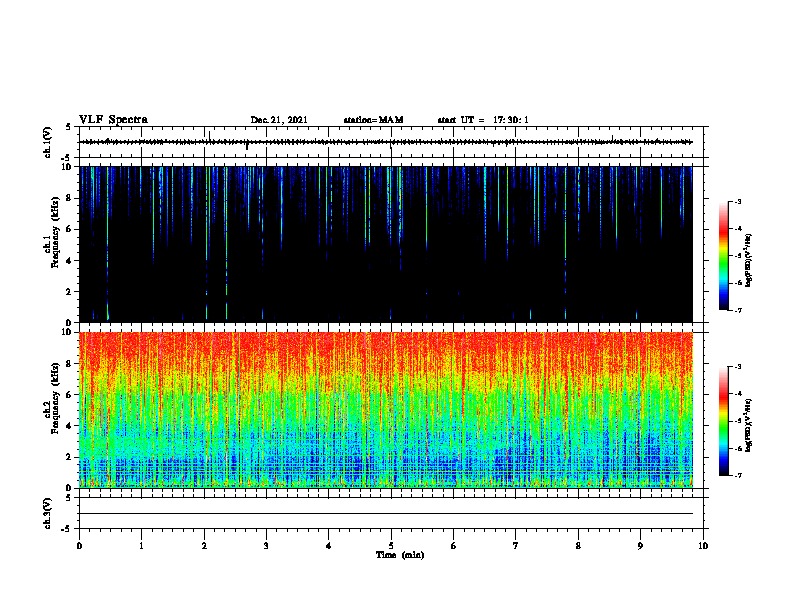792x612 pixels.
Task: Select the "start UT = 17:30: 1" text
Action: click(483, 120)
